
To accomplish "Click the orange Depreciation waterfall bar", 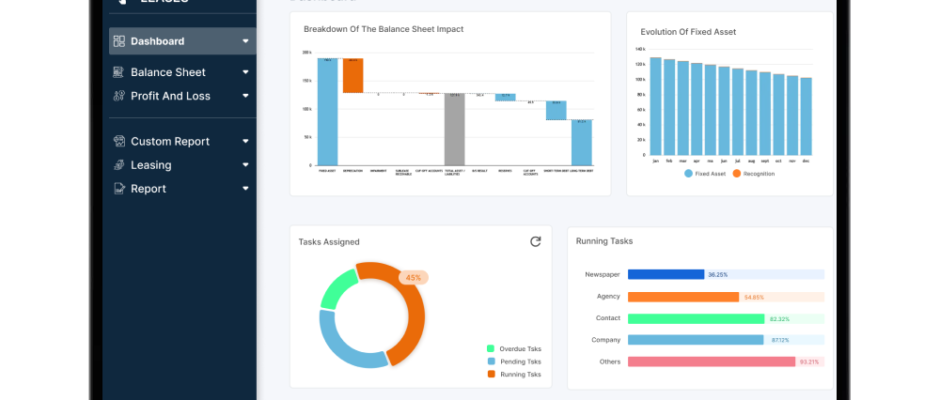I will pyautogui.click(x=353, y=76).
